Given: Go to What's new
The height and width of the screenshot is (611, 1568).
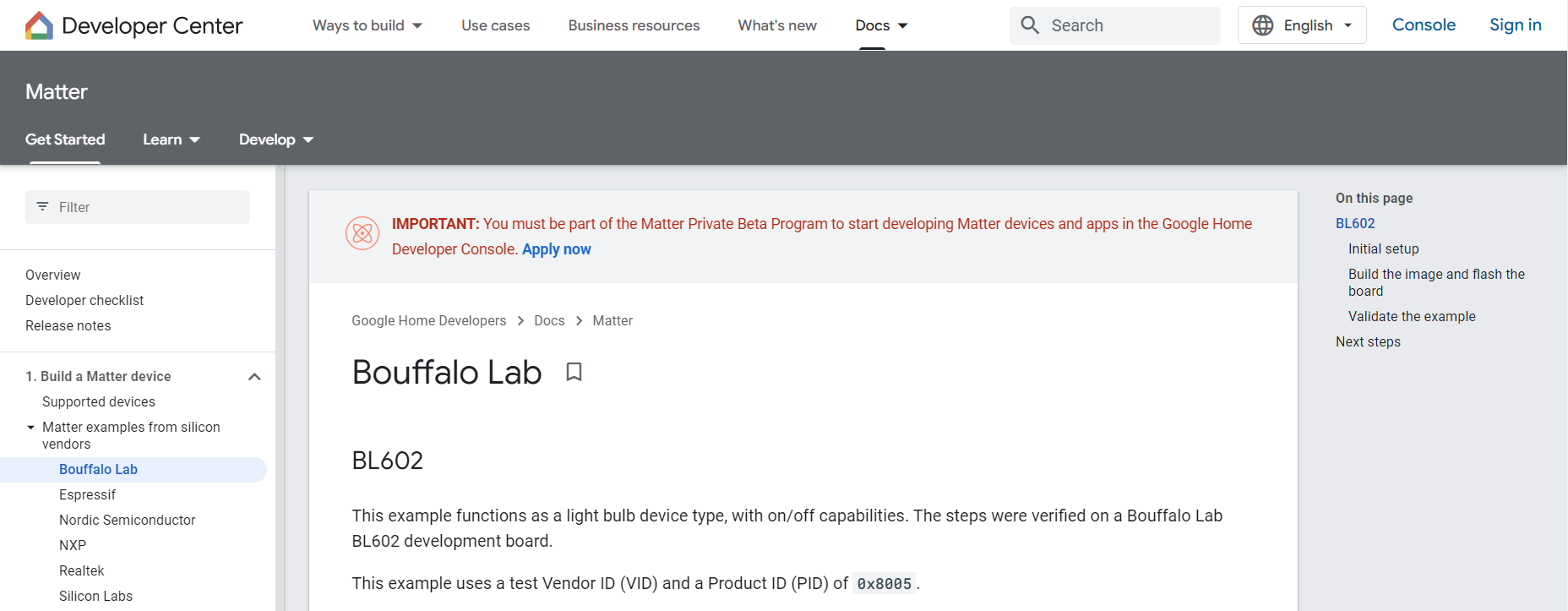Looking at the screenshot, I should point(777,25).
